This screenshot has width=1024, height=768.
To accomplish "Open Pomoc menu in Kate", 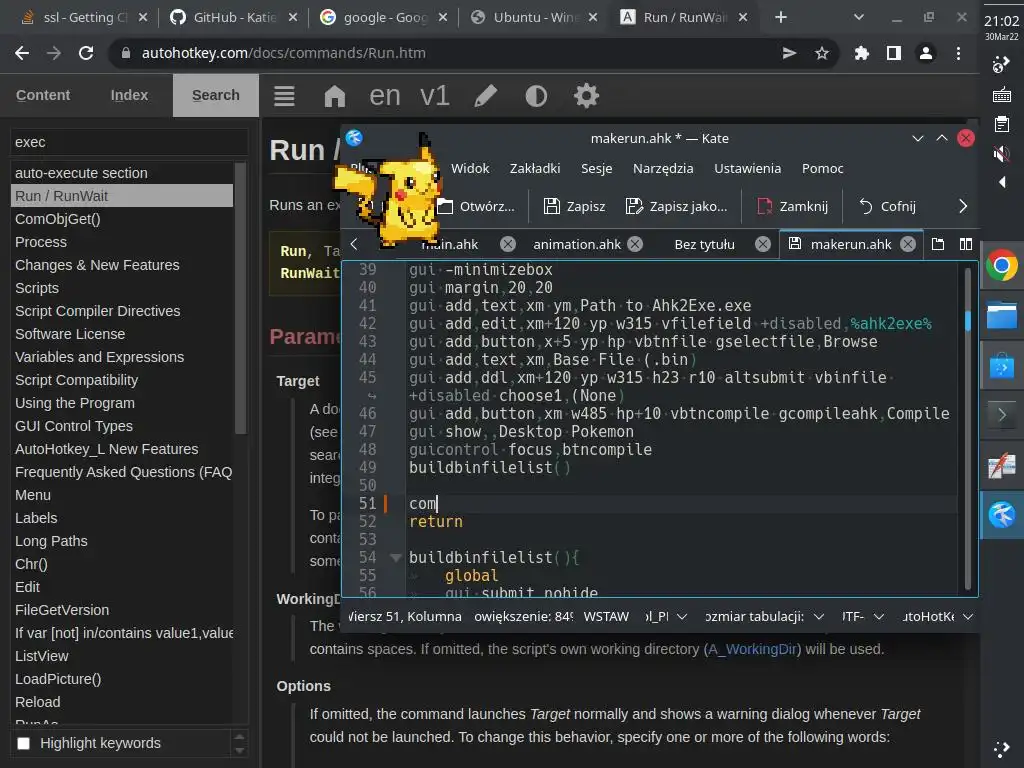I will point(822,168).
